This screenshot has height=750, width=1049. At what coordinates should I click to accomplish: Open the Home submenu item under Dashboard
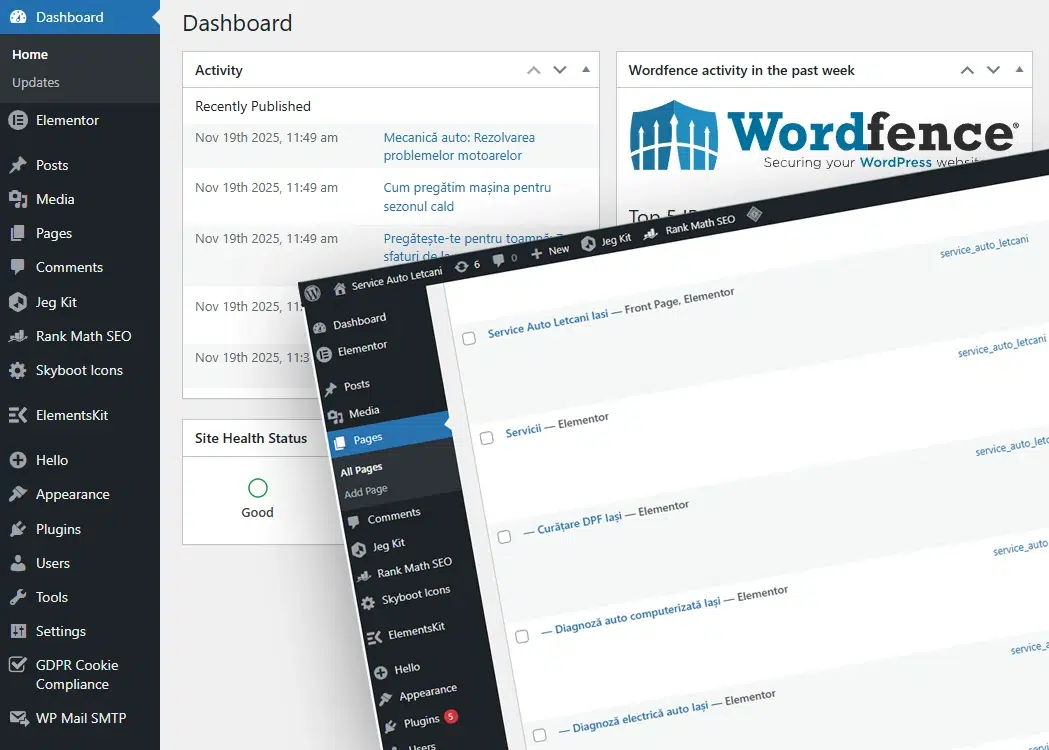click(x=30, y=54)
